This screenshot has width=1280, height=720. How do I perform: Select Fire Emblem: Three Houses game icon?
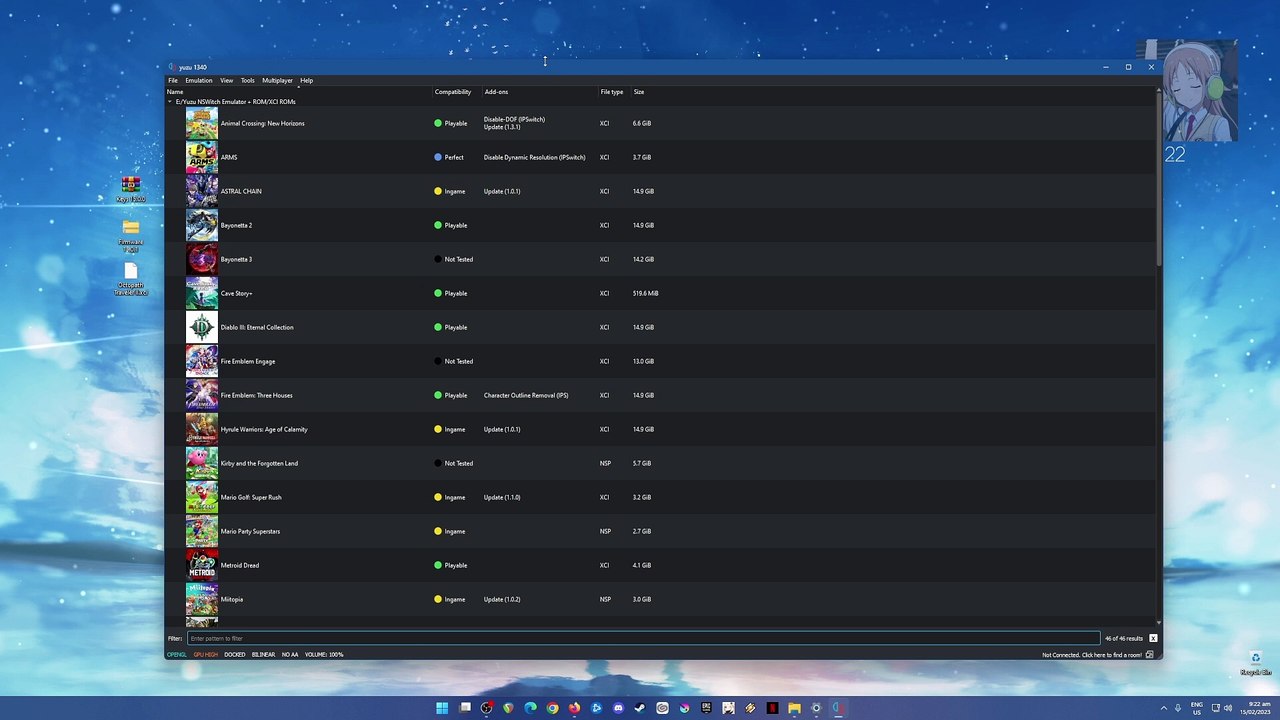coord(201,395)
